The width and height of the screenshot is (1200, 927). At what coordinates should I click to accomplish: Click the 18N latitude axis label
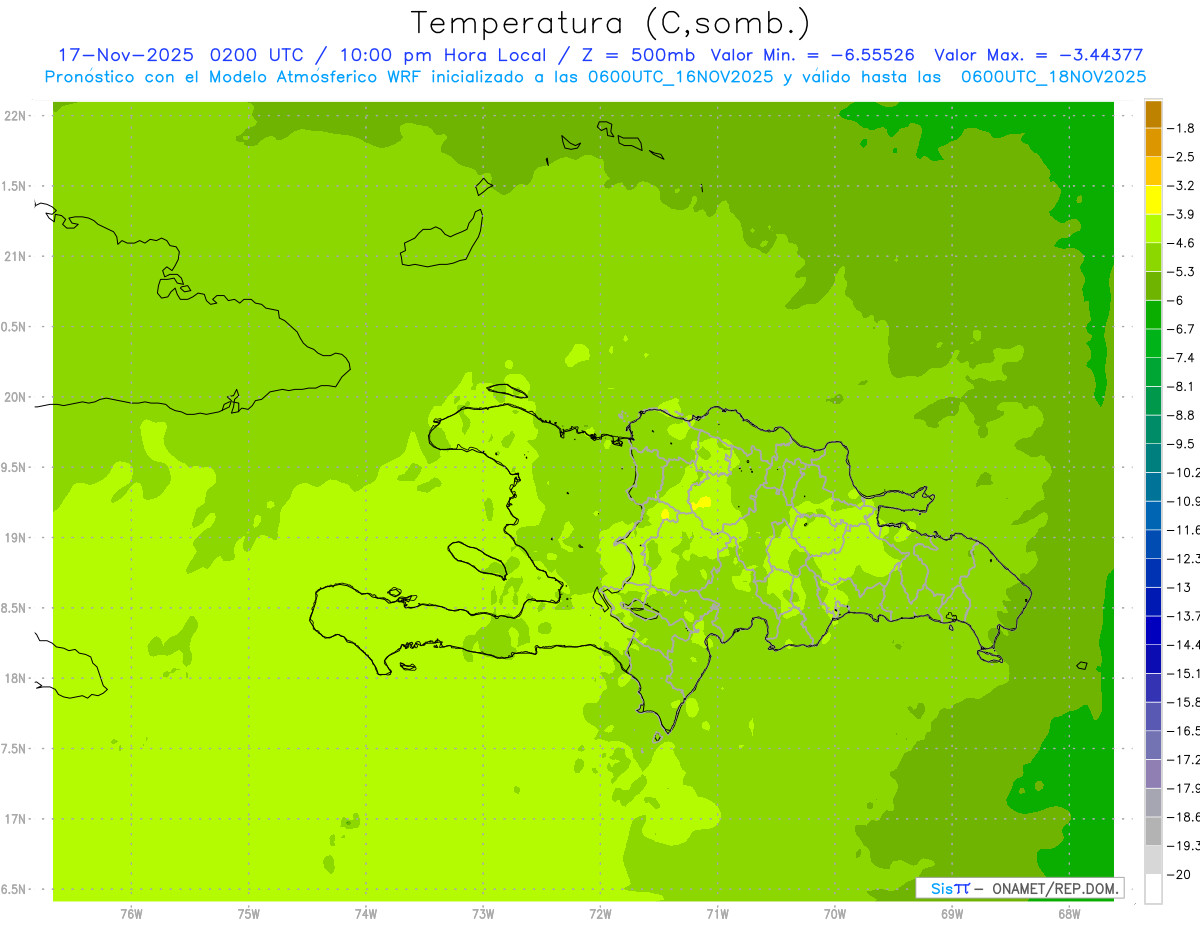click(17, 678)
